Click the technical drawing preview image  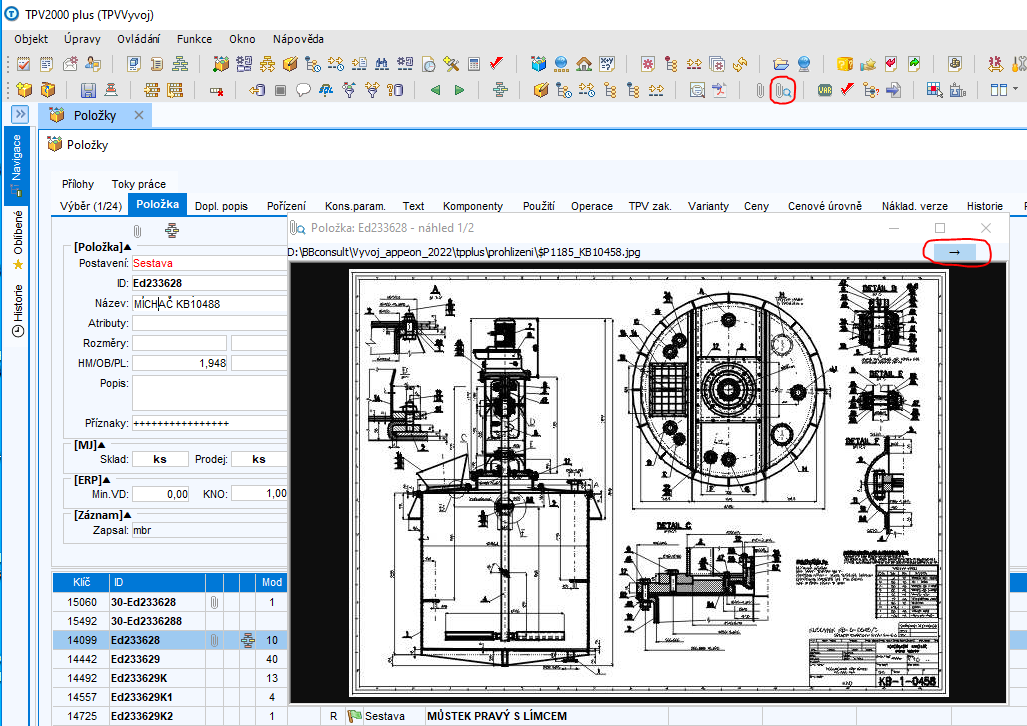[648, 483]
